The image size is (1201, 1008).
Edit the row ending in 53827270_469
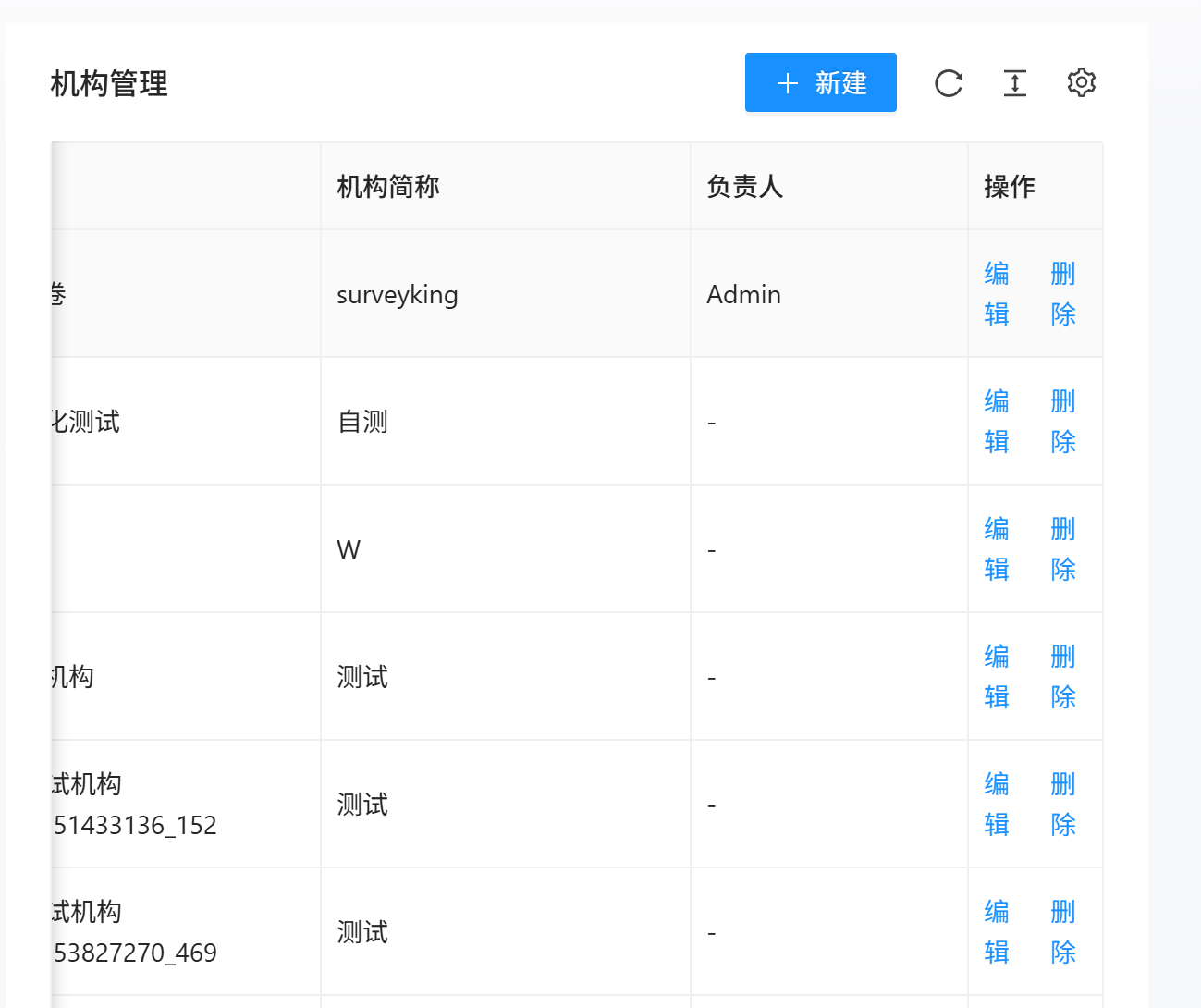pyautogui.click(x=997, y=931)
